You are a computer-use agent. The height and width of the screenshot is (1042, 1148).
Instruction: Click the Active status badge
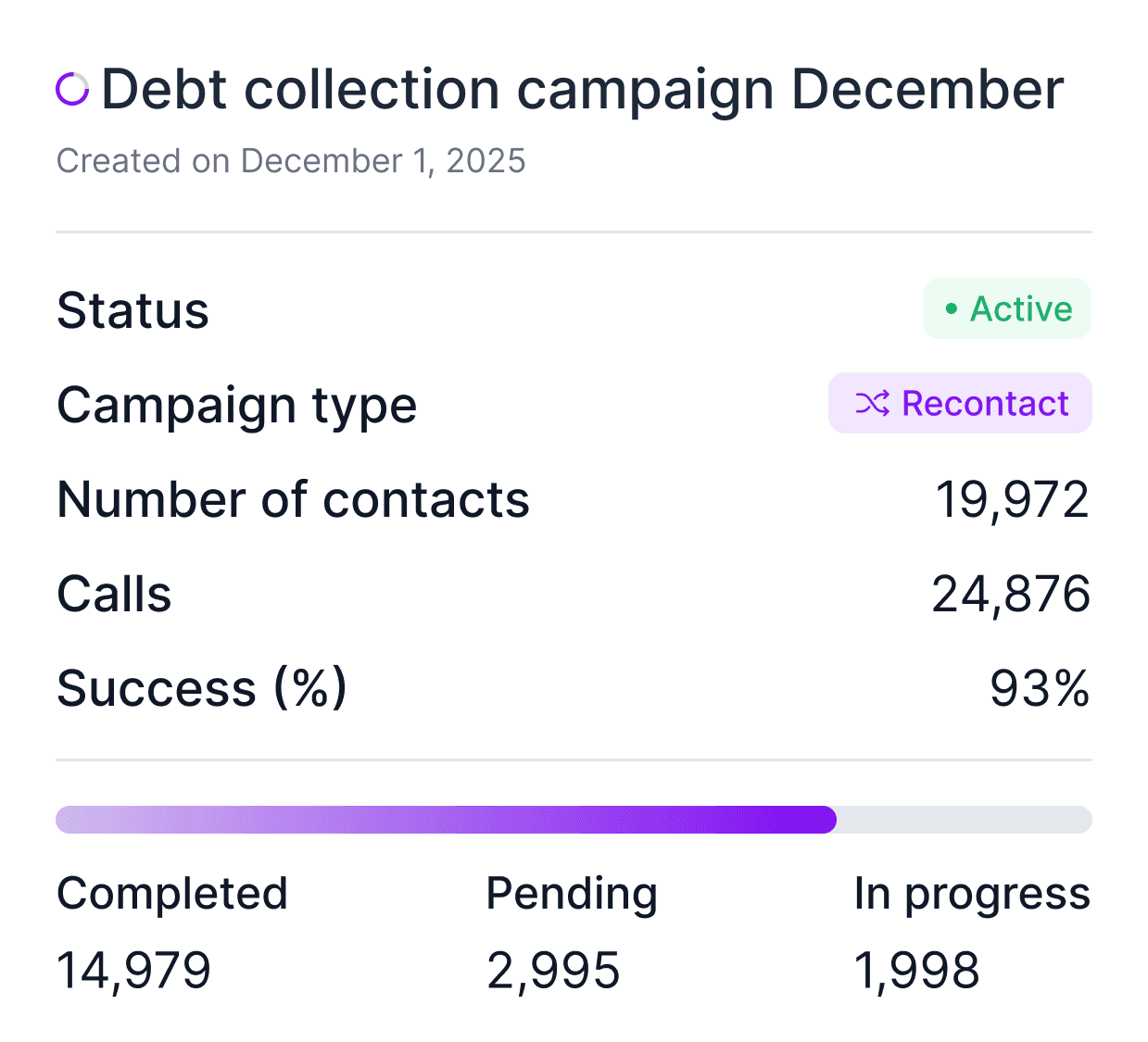(x=1006, y=309)
